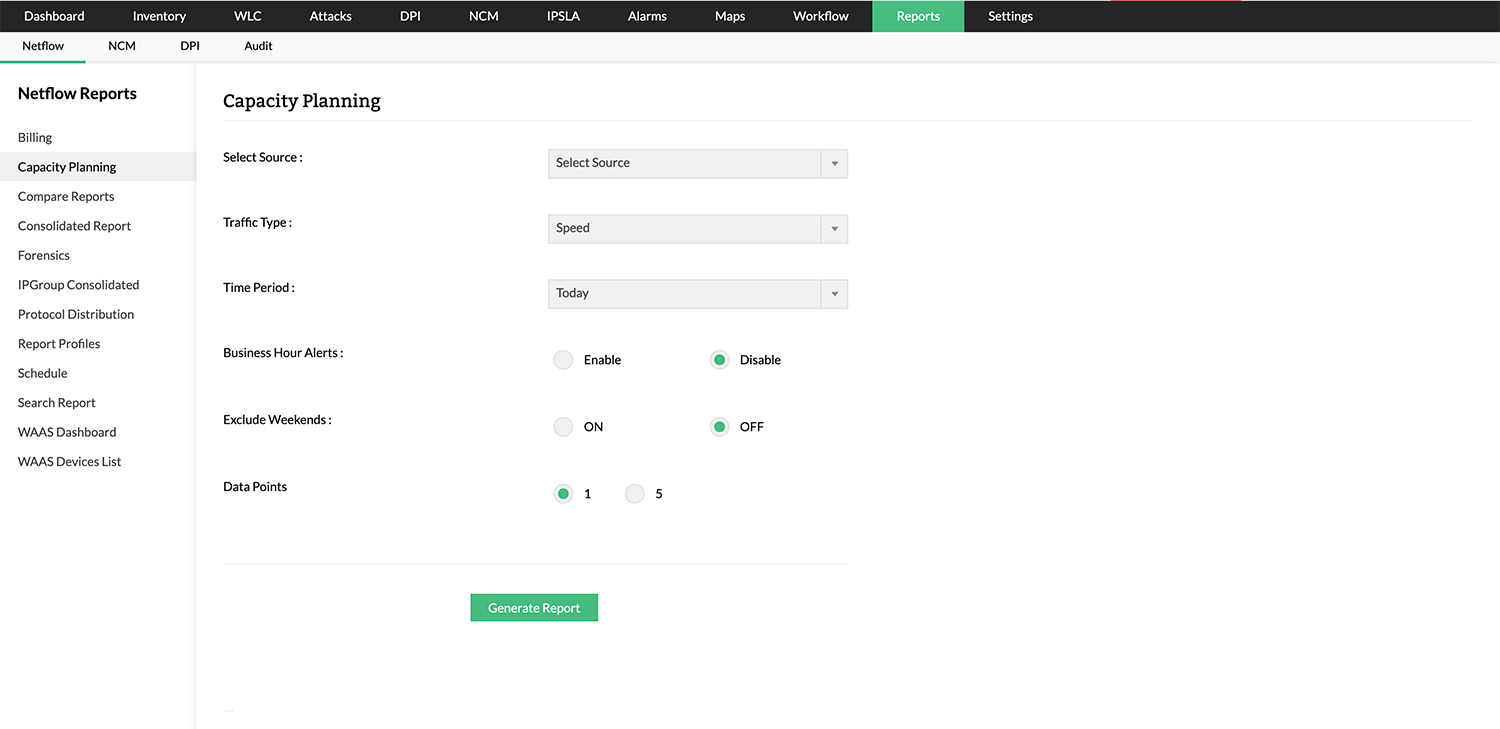Open the DPI tab in top navigation bar
The height and width of the screenshot is (729, 1500).
pyautogui.click(x=410, y=16)
